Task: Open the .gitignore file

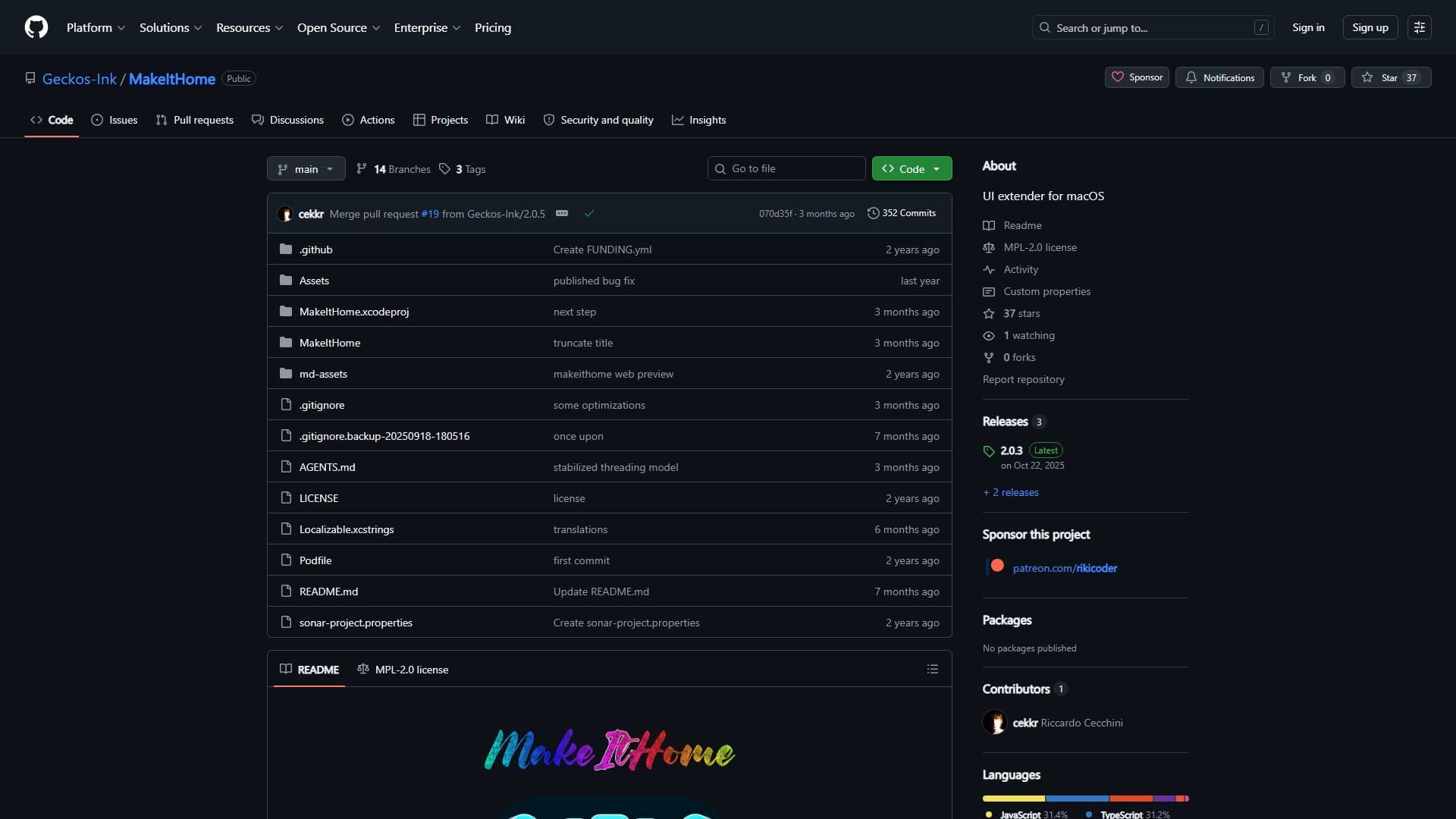Action: coord(322,405)
